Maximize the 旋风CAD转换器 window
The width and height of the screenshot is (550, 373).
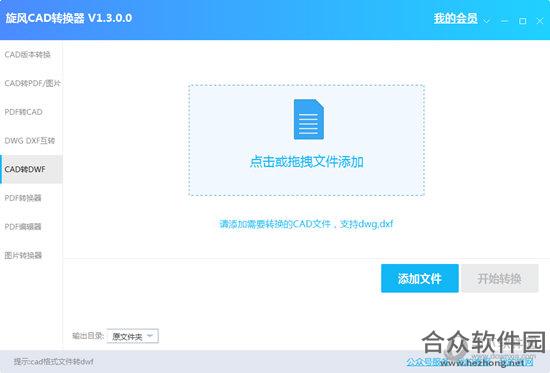click(523, 21)
